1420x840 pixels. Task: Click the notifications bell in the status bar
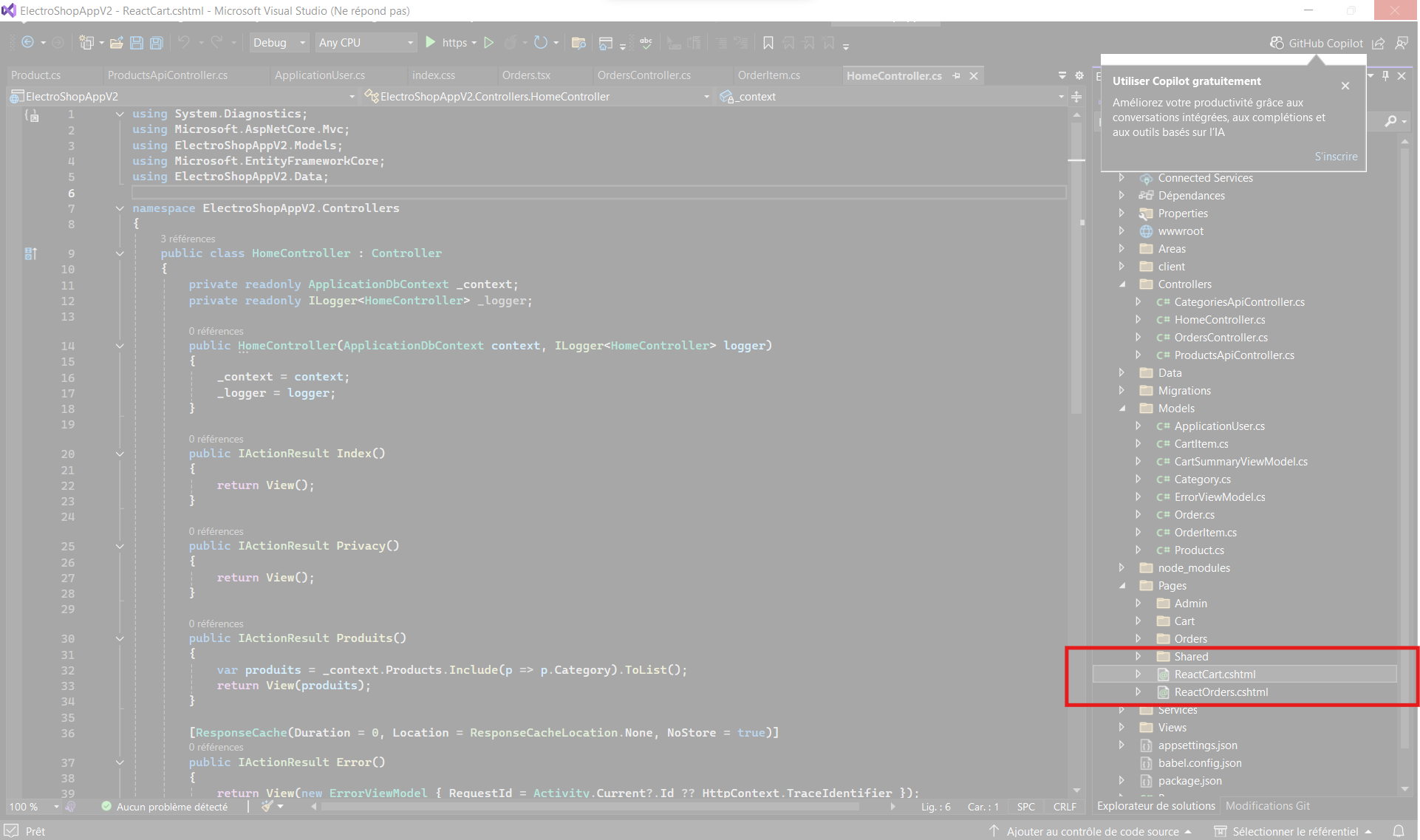click(1398, 830)
